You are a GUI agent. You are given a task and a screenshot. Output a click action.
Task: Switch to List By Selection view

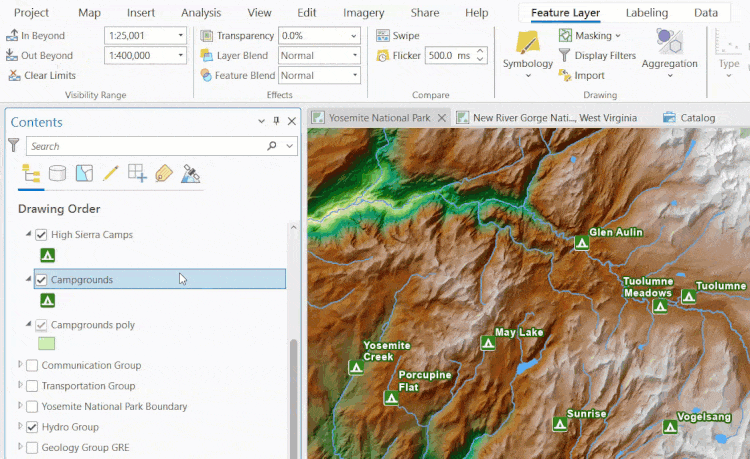[84, 173]
